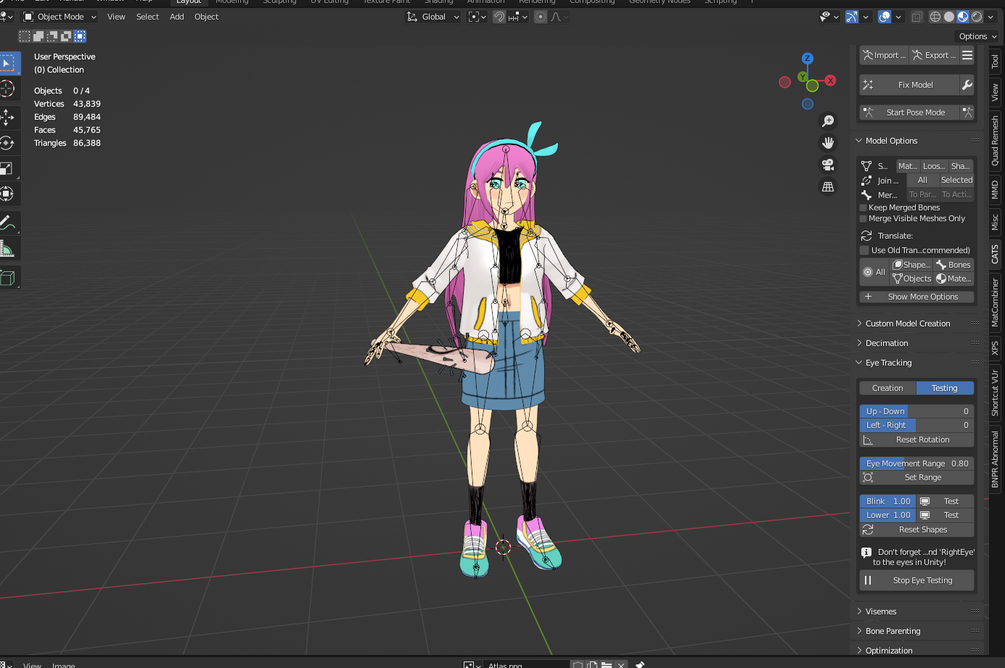The image size is (1005, 668).
Task: Adjust the Eye Movement Range slider
Action: tap(917, 463)
